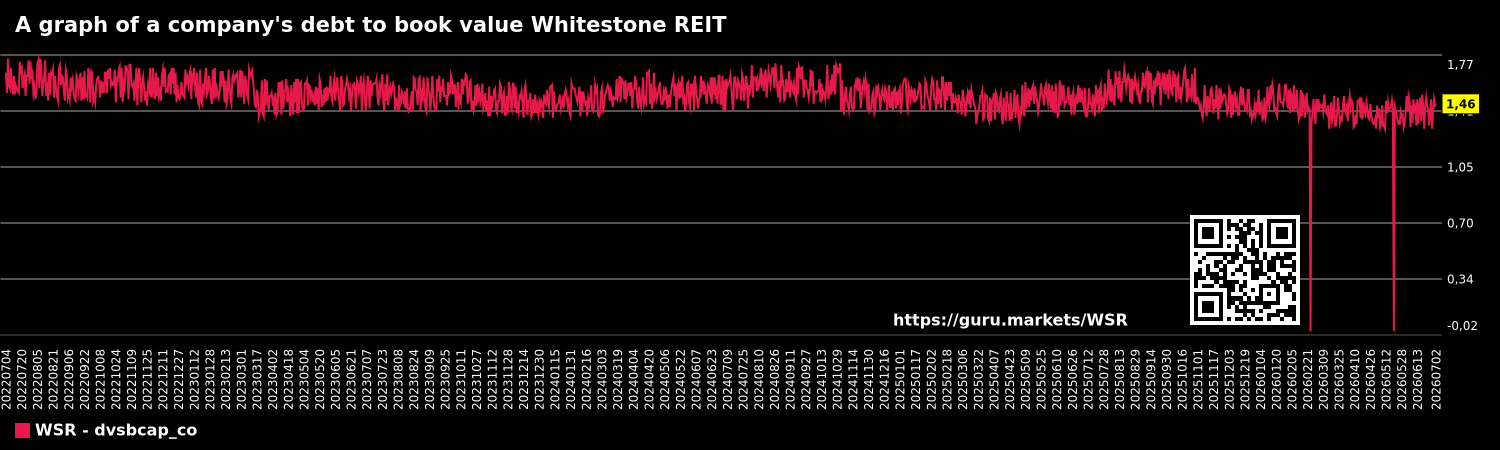Image resolution: width=1500 pixels, height=450 pixels.
Task: Click the 20240115 x-axis date label
Action: click(x=556, y=378)
